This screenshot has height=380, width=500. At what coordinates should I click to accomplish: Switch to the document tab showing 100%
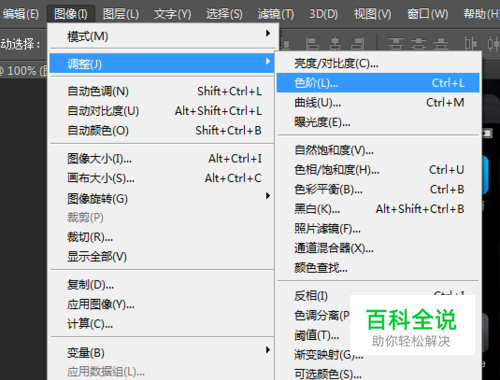point(23,70)
